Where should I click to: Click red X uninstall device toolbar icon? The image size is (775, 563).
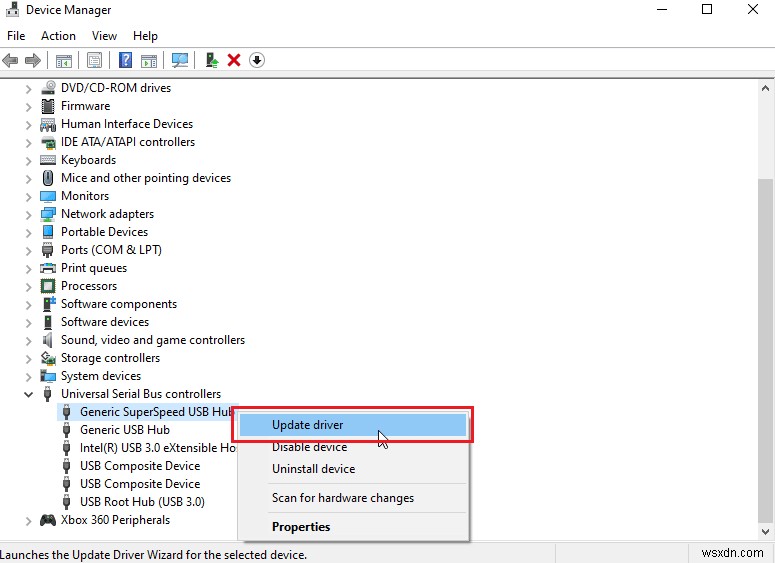(234, 60)
